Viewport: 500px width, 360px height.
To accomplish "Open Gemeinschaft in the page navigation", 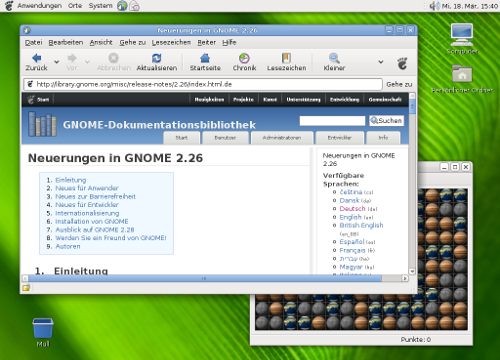I will click(x=385, y=99).
